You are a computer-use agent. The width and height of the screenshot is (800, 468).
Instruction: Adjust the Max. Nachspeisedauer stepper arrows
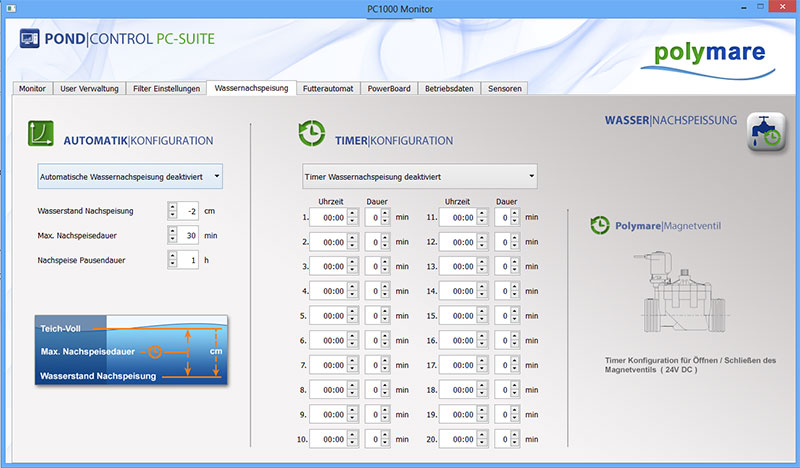(x=175, y=235)
